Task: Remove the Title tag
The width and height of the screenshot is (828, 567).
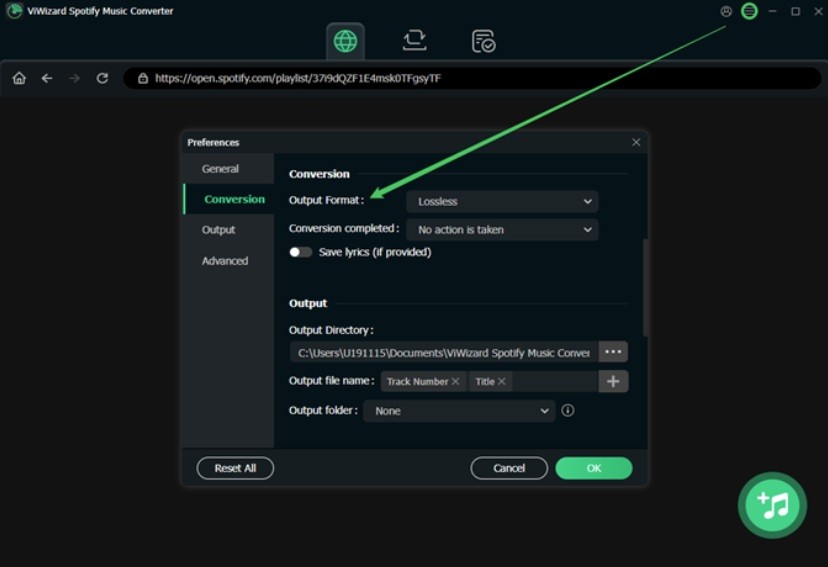Action: point(502,381)
